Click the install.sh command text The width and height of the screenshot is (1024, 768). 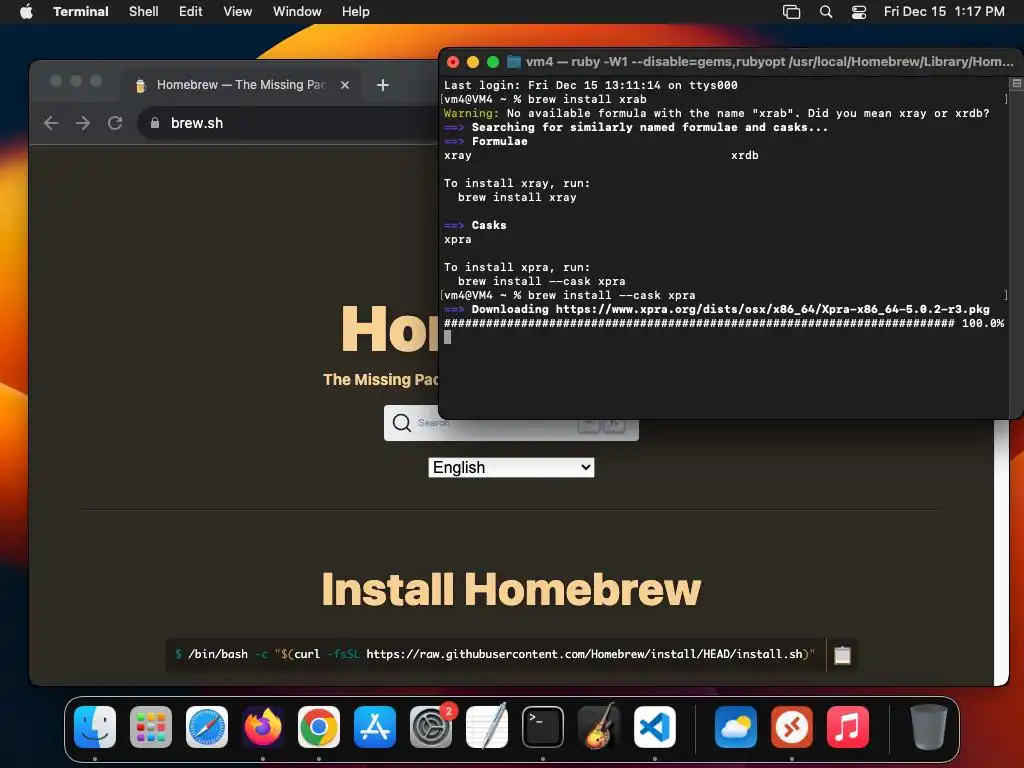[495, 654]
